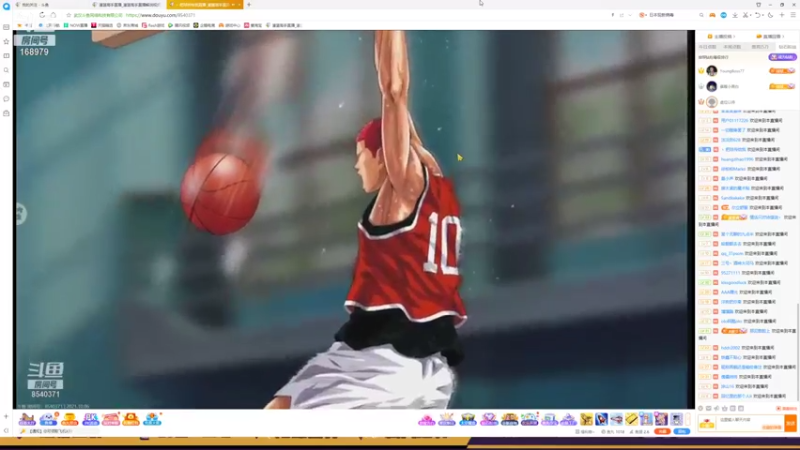Select the rocket gift icon
The height and width of the screenshot is (450, 800).
(x=602, y=419)
